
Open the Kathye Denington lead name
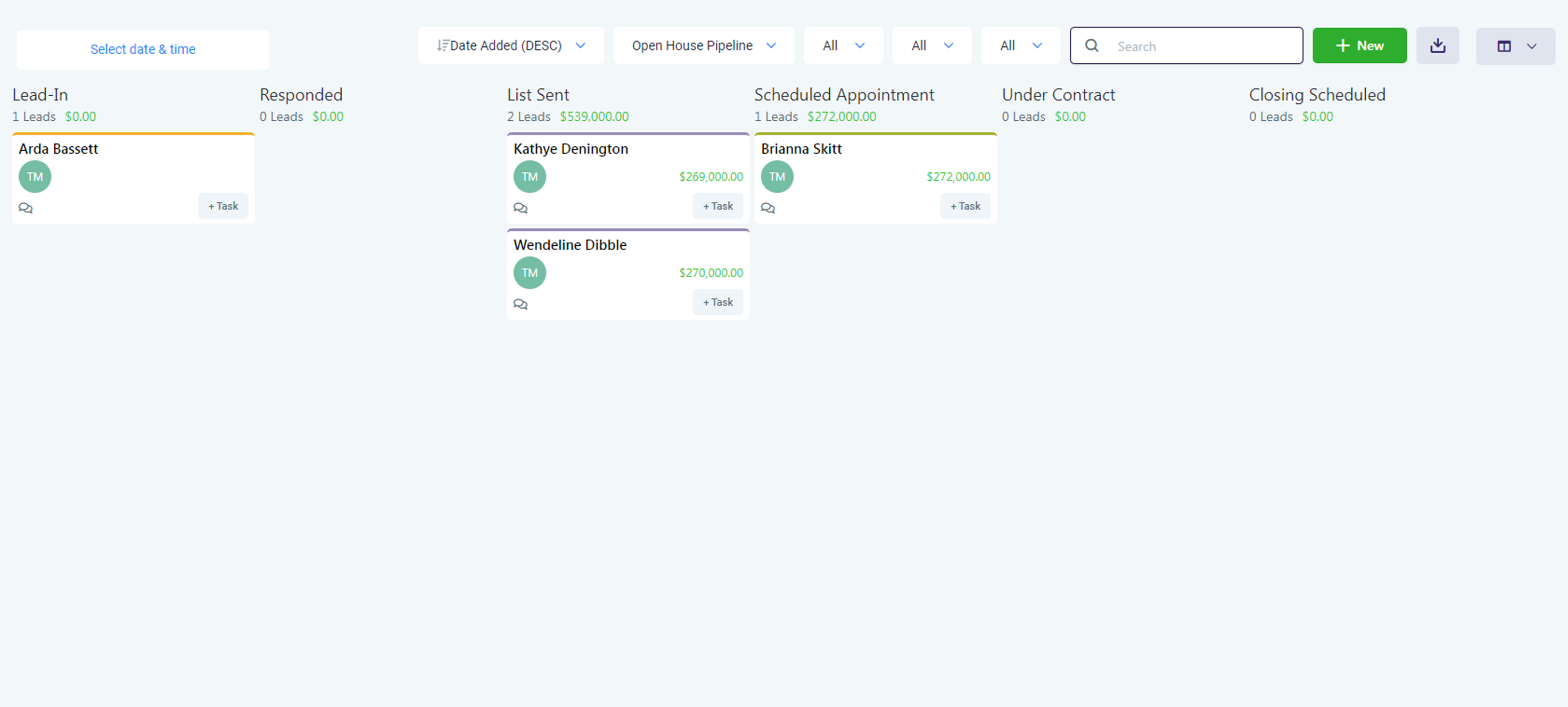[571, 149]
